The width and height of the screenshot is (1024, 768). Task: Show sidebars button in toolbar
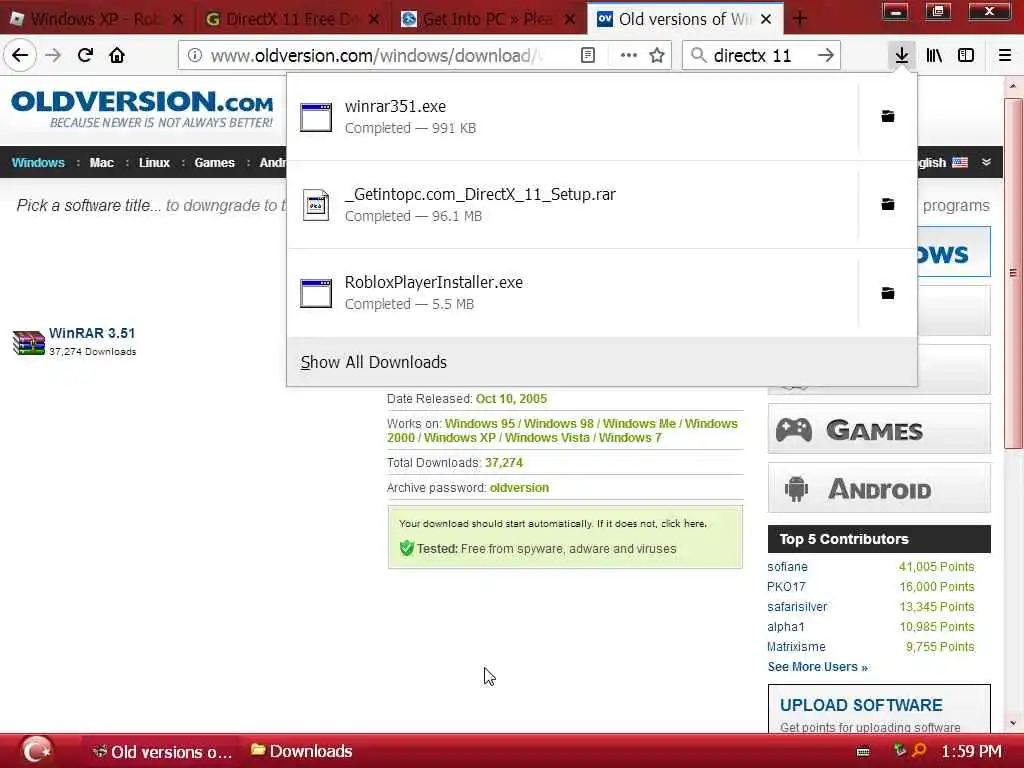tap(966, 56)
